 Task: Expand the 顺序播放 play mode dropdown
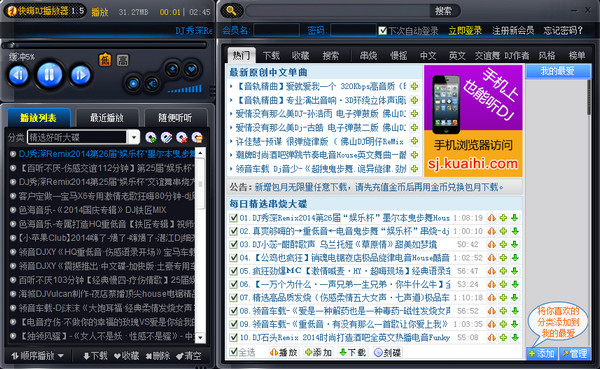[x=38, y=356]
